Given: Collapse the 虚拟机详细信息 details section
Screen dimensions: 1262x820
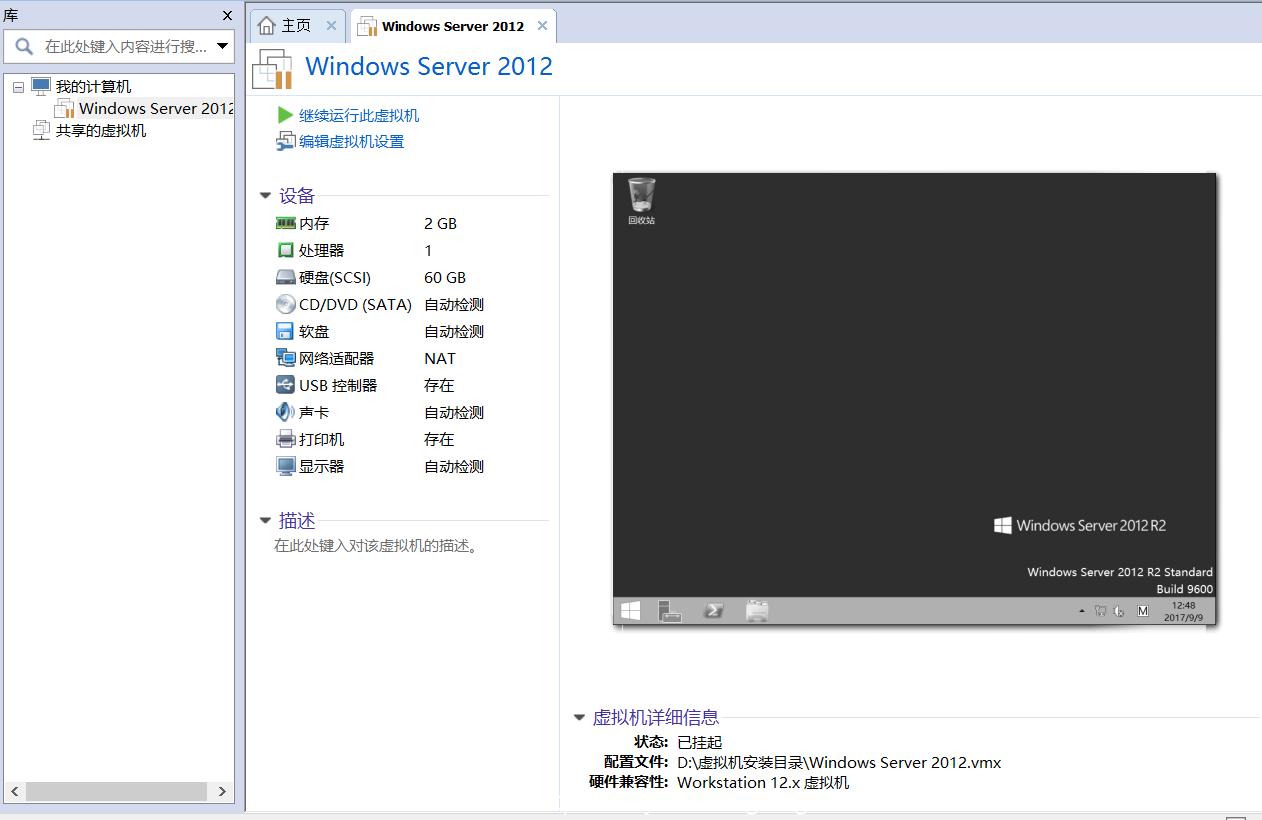Looking at the screenshot, I should 579,717.
